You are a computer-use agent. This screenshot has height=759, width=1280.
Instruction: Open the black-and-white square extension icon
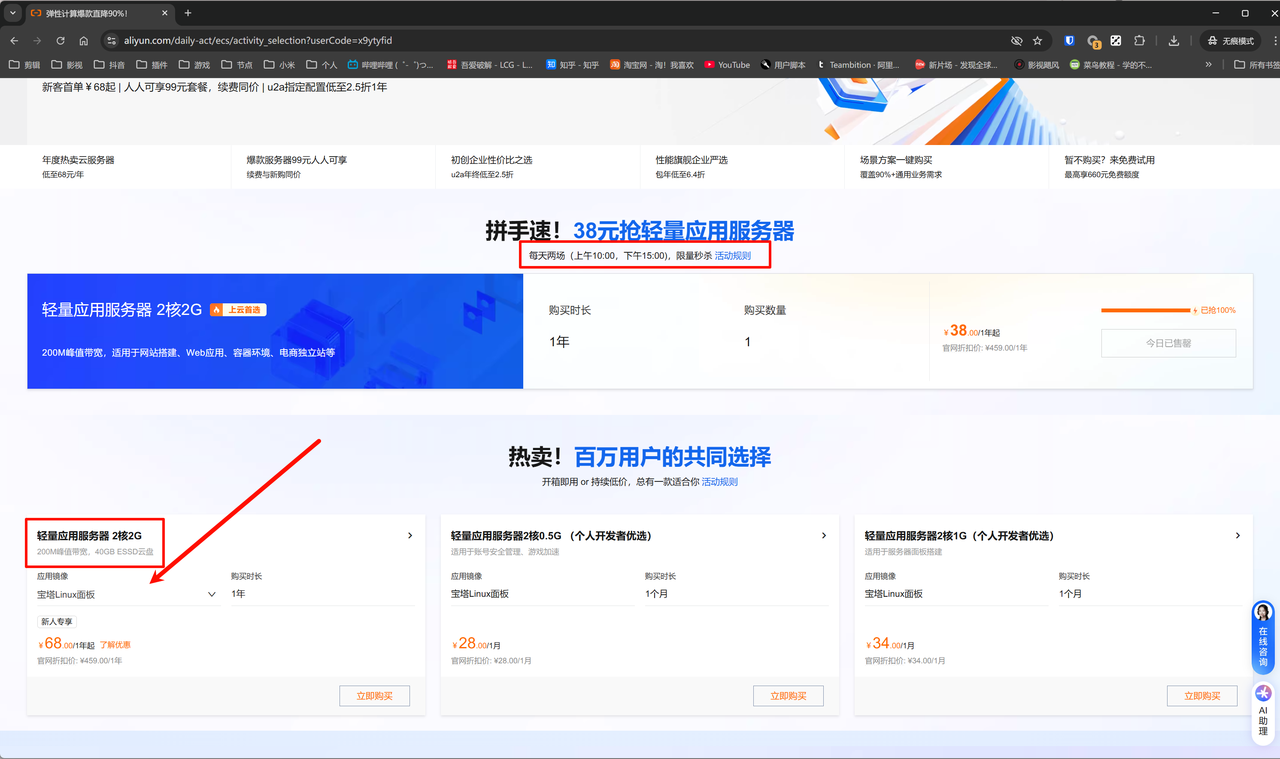pos(1116,41)
